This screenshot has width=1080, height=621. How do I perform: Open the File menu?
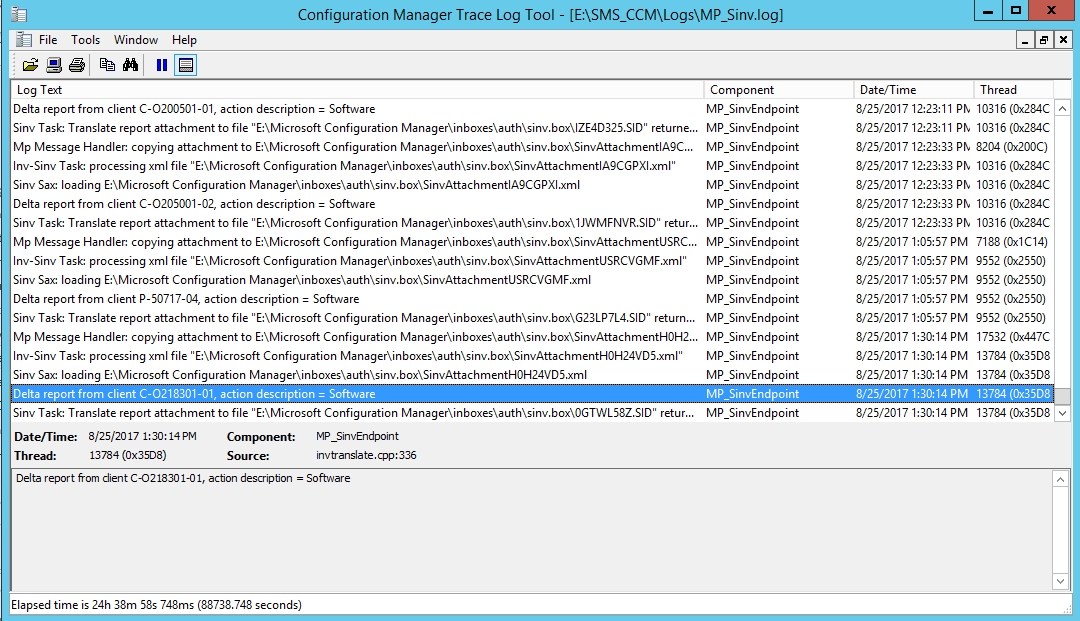(x=47, y=40)
